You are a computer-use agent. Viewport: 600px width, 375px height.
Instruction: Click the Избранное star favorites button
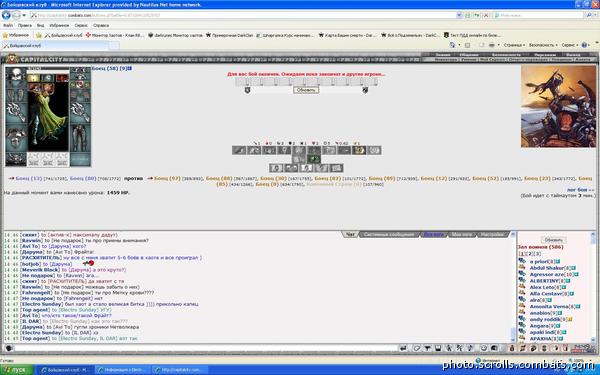(16, 35)
